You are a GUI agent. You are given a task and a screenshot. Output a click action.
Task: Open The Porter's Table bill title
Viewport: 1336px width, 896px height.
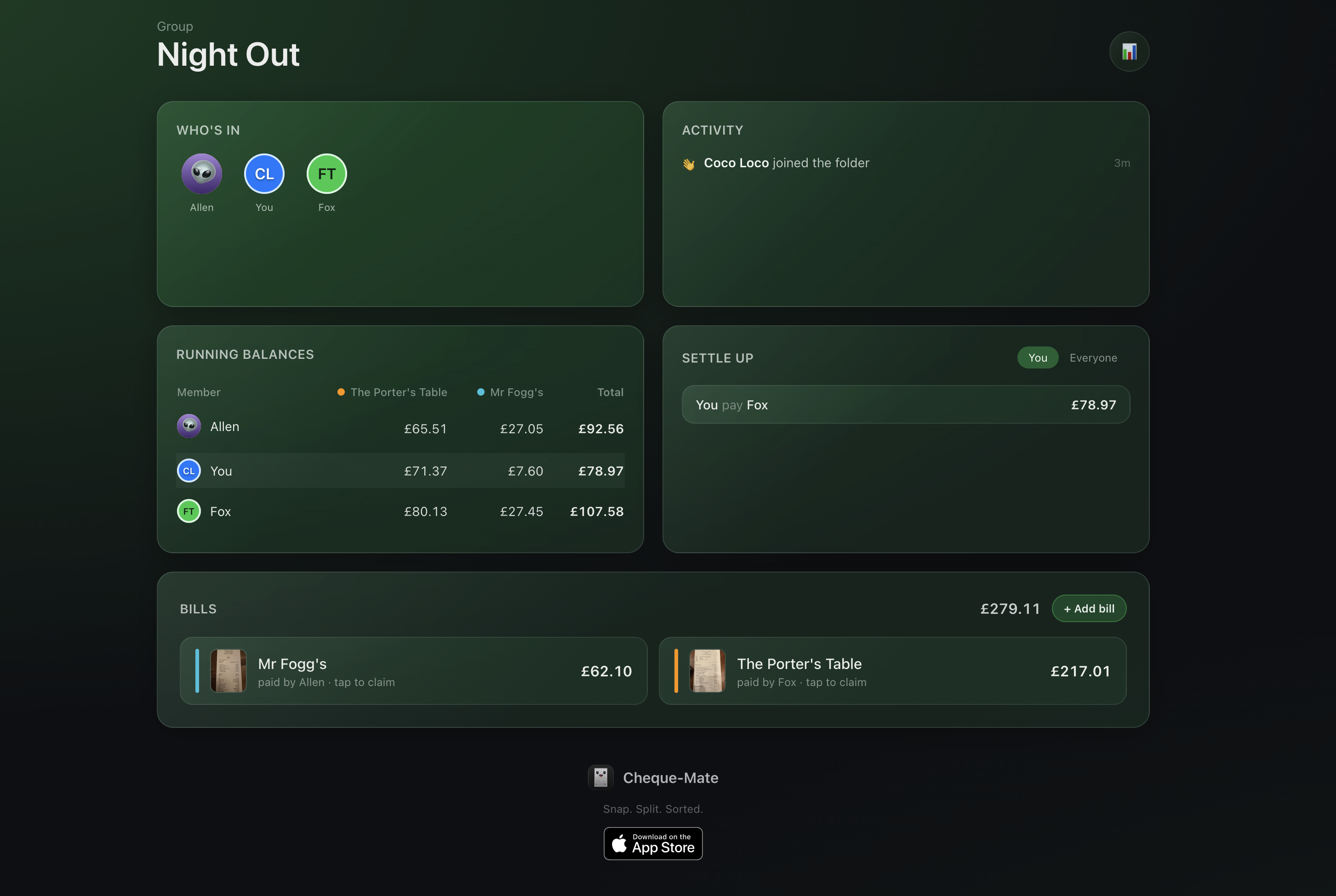click(x=799, y=664)
